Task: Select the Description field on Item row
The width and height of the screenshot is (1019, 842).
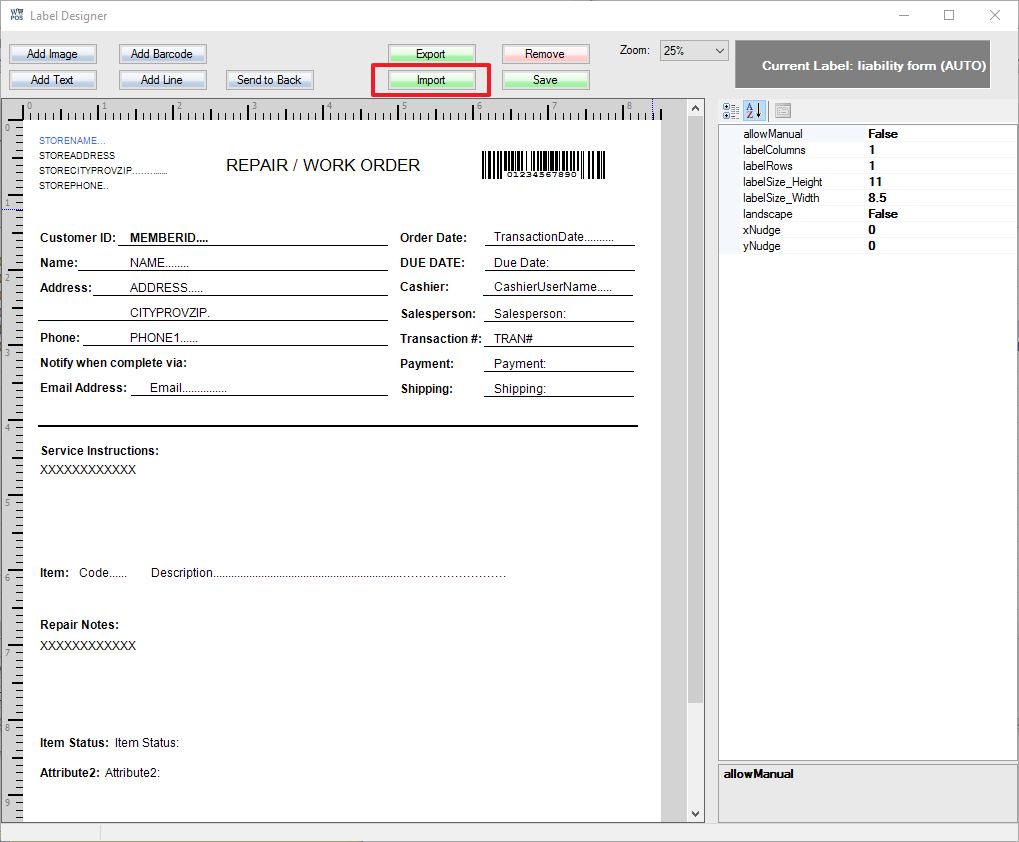Action: tap(328, 573)
